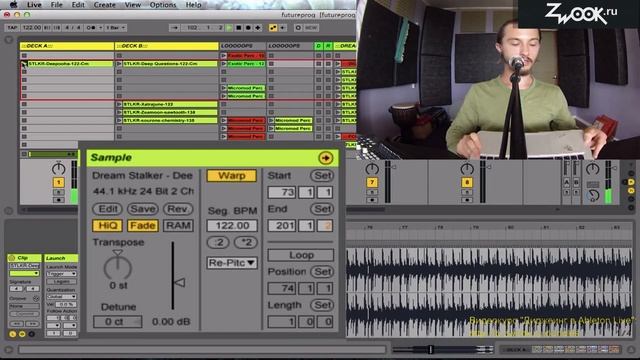Toggle the HiQ button
Screen dimensions: 640x360
tap(107, 226)
